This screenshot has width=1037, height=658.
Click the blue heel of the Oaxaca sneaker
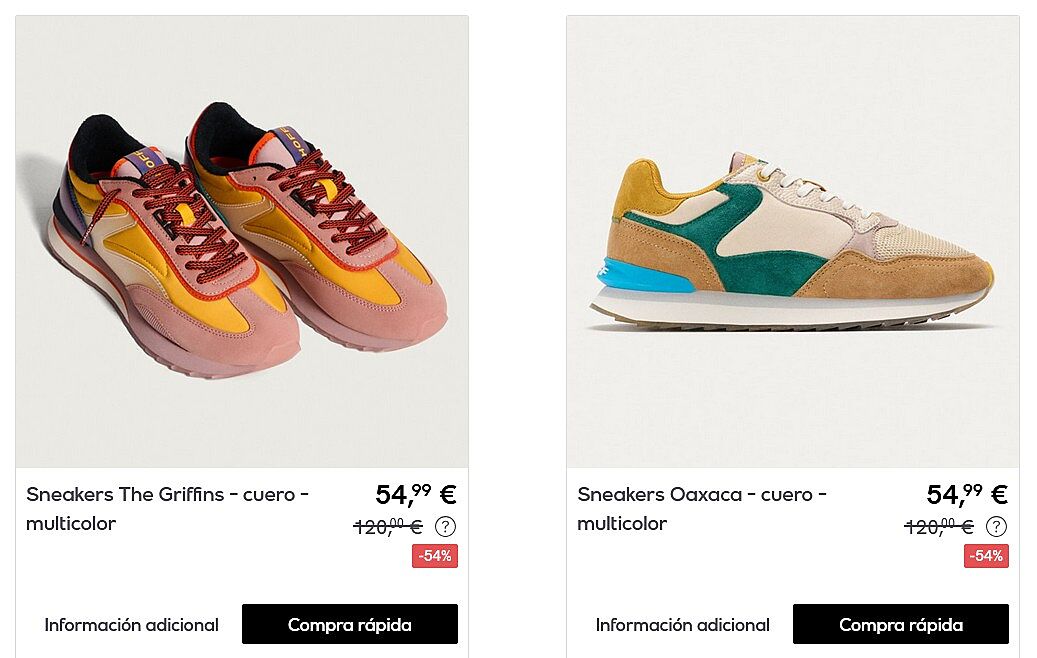pos(642,275)
